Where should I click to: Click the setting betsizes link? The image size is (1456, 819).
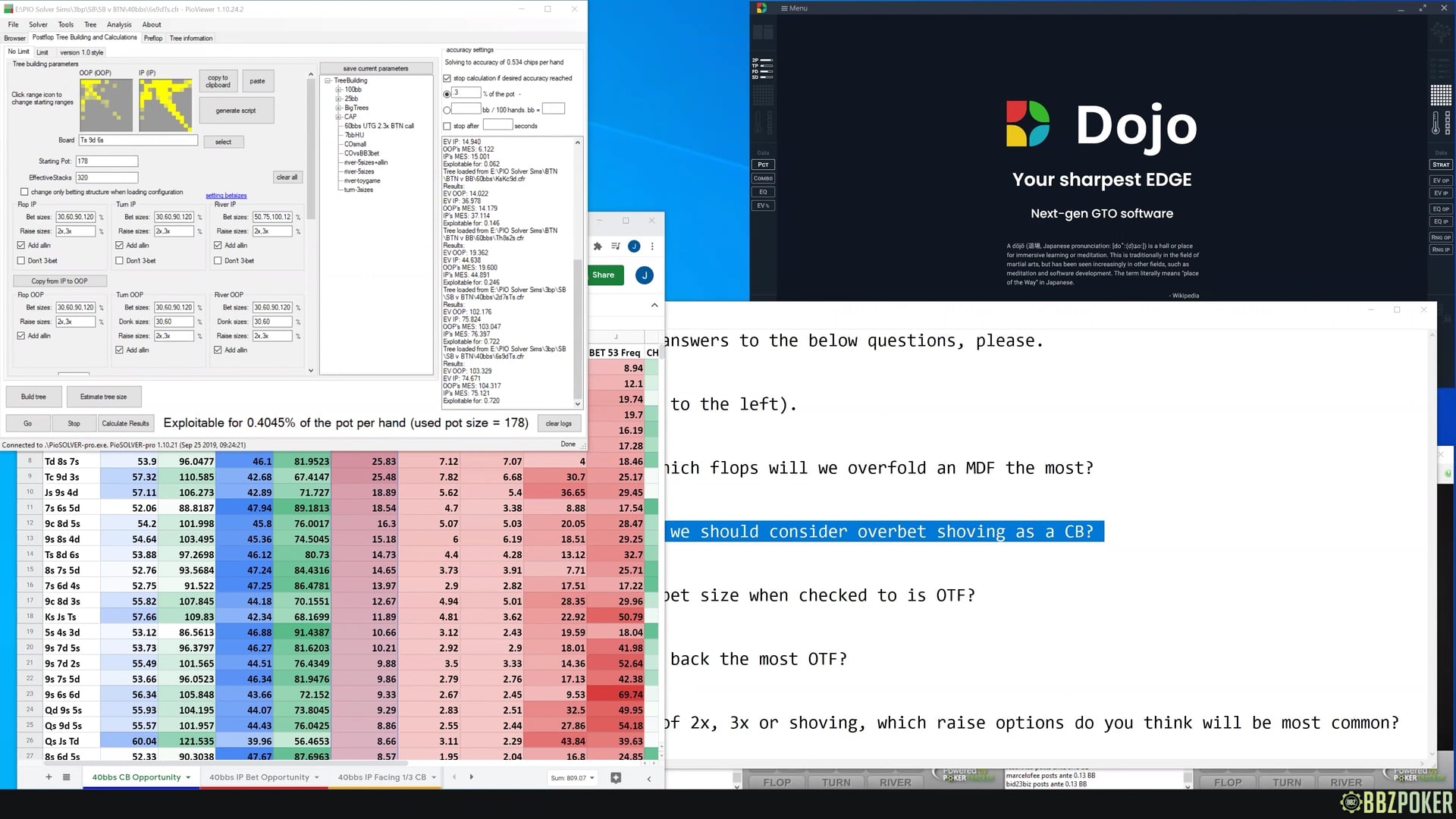pyautogui.click(x=226, y=196)
